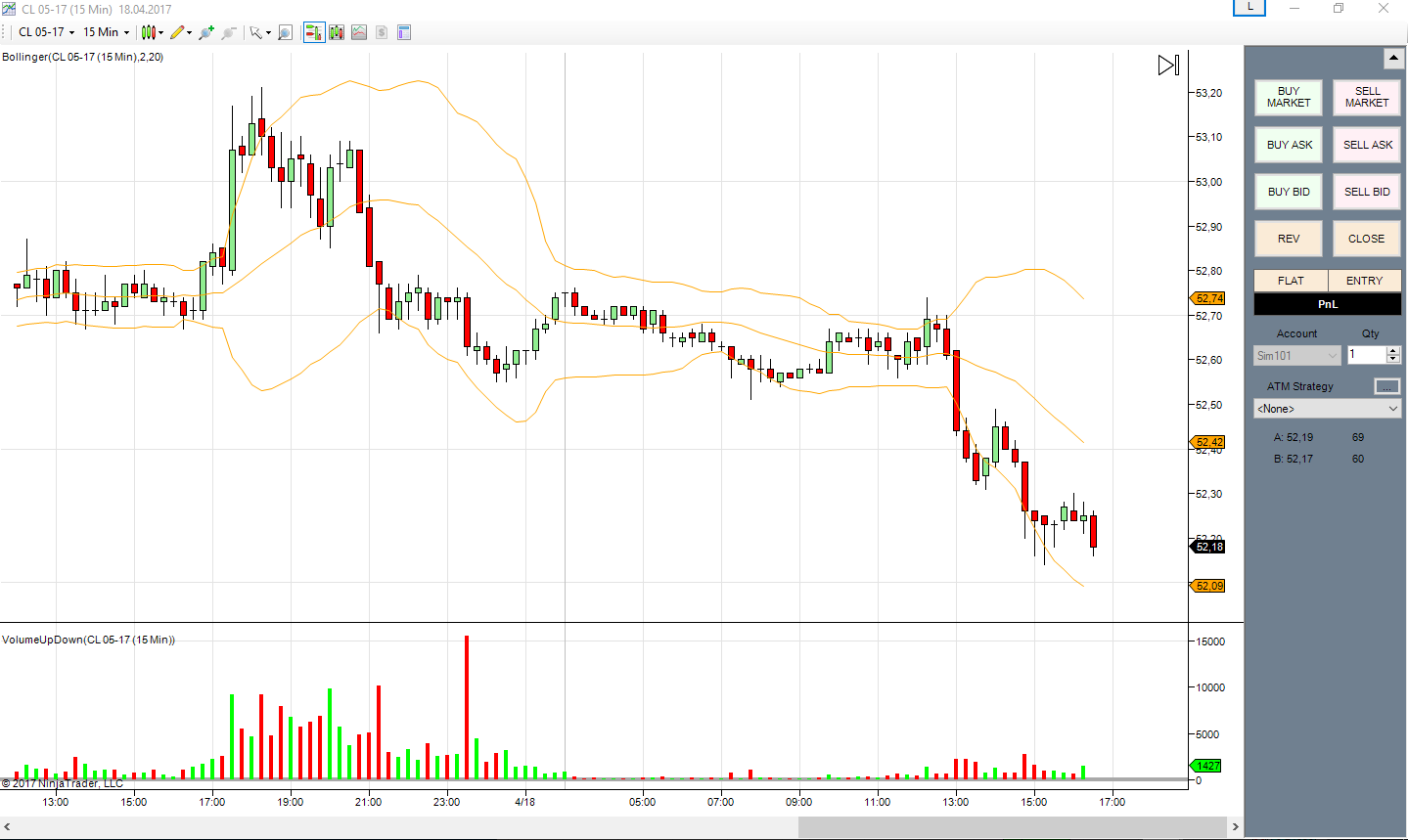Viewport: 1408px width, 840px height.
Task: Click the bid size value 60
Action: point(1358,459)
